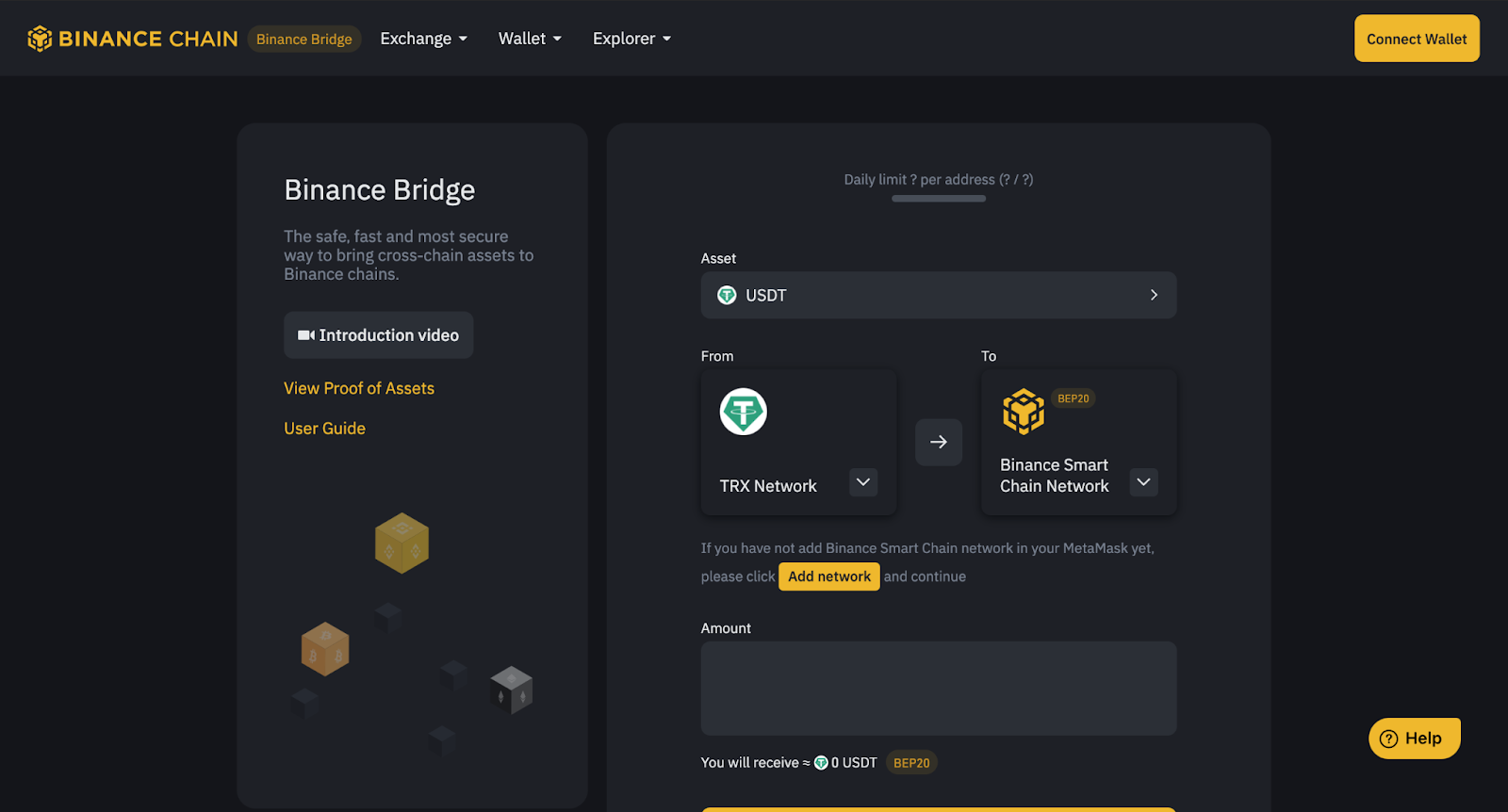Open the Exchange menu
Image resolution: width=1508 pixels, height=812 pixels.
[423, 39]
